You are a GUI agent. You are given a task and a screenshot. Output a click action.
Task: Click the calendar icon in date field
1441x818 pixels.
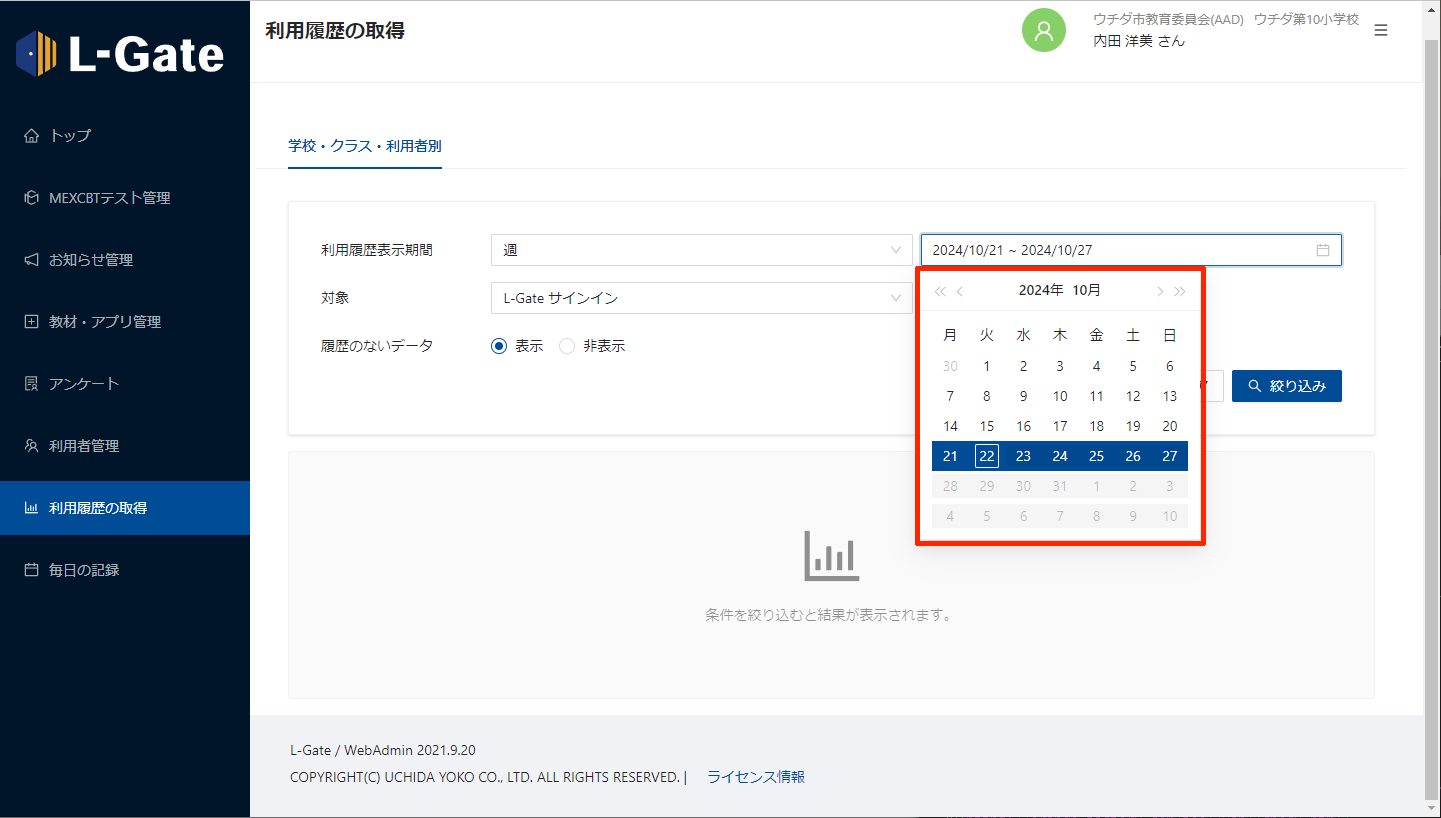[1322, 250]
